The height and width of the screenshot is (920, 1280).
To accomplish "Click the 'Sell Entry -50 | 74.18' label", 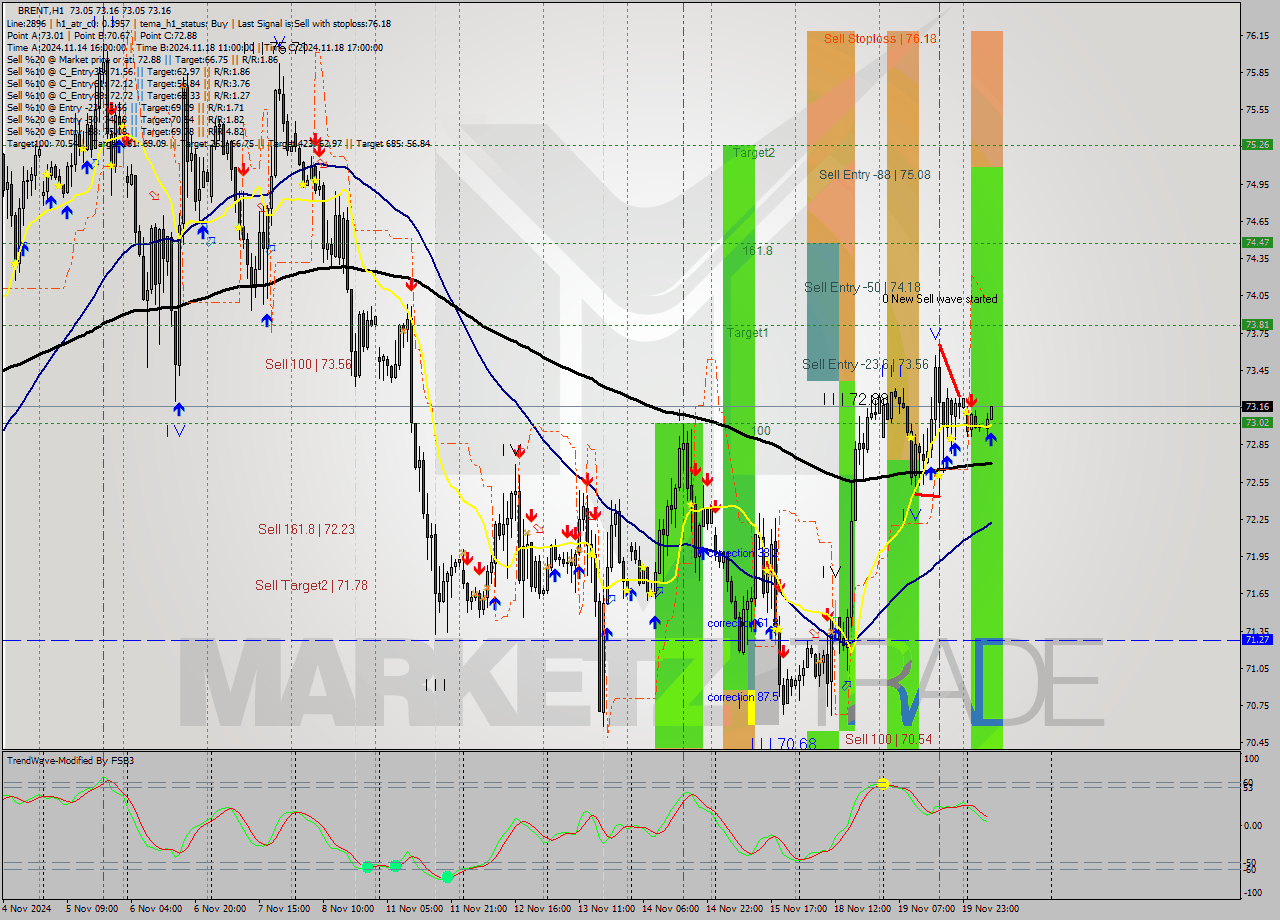I will click(862, 287).
